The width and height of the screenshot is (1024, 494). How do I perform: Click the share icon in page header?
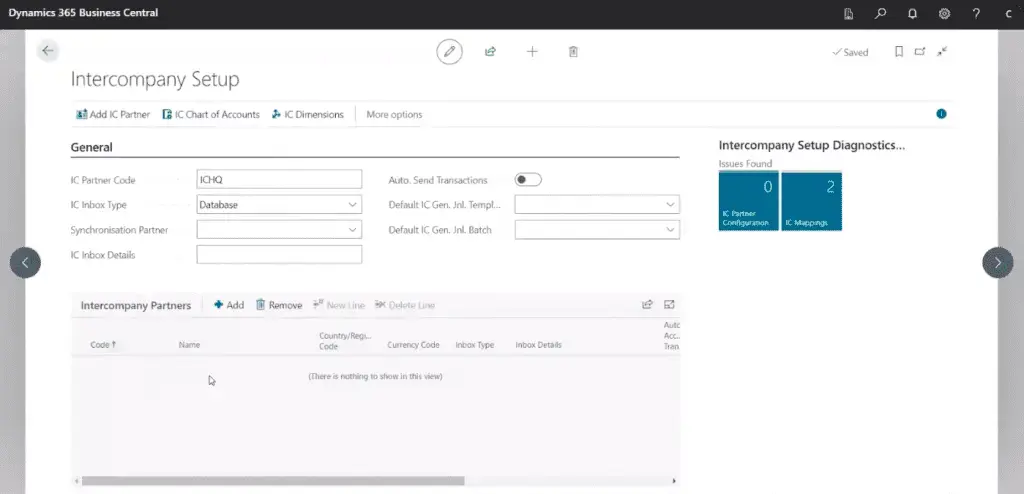[491, 51]
